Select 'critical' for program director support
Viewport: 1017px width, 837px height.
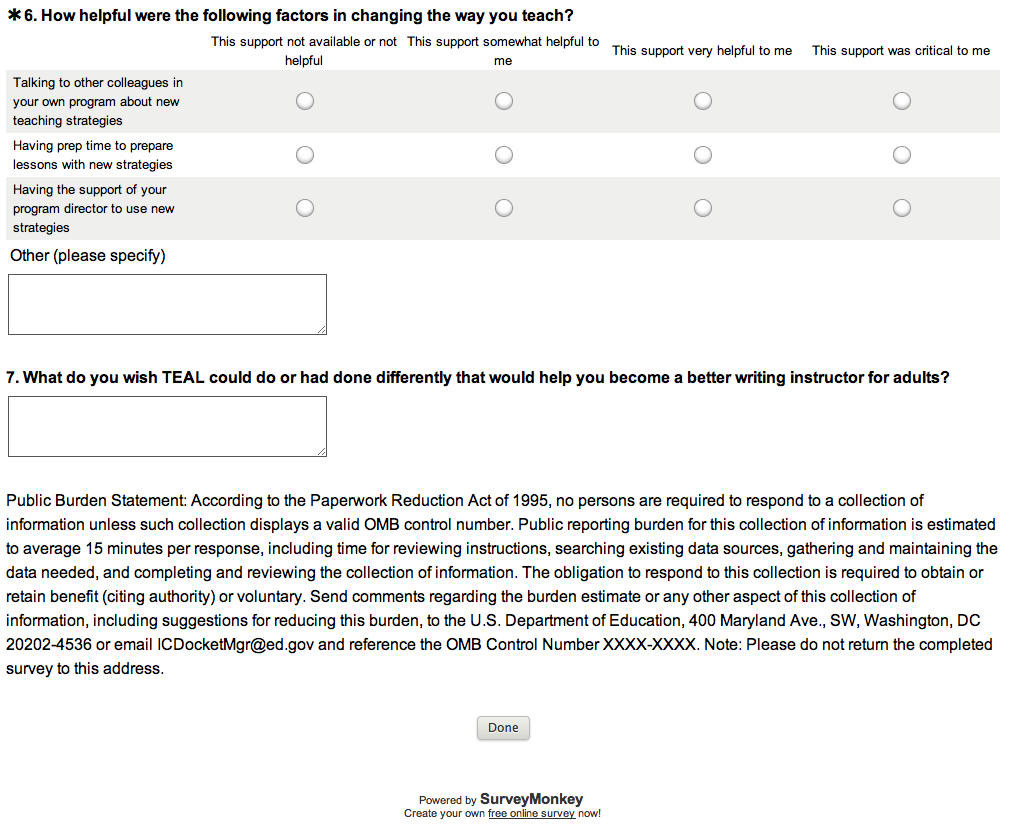(902, 208)
